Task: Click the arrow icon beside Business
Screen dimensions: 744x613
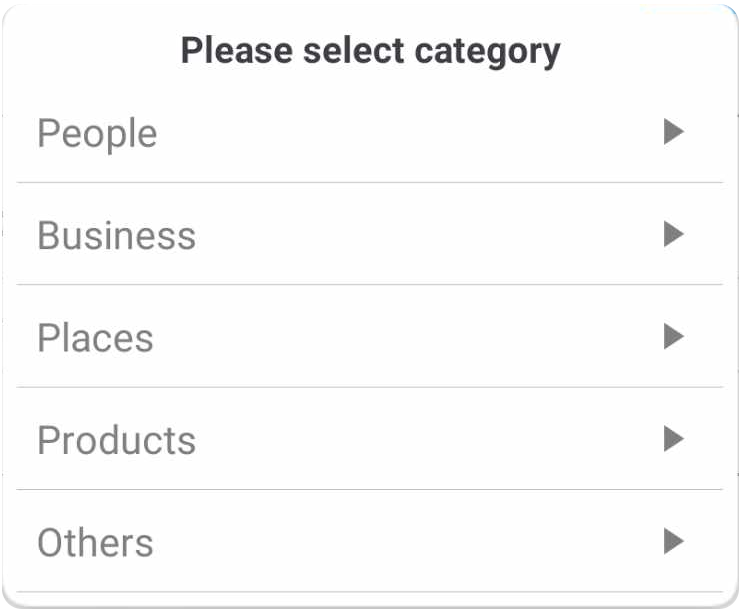Action: (673, 234)
